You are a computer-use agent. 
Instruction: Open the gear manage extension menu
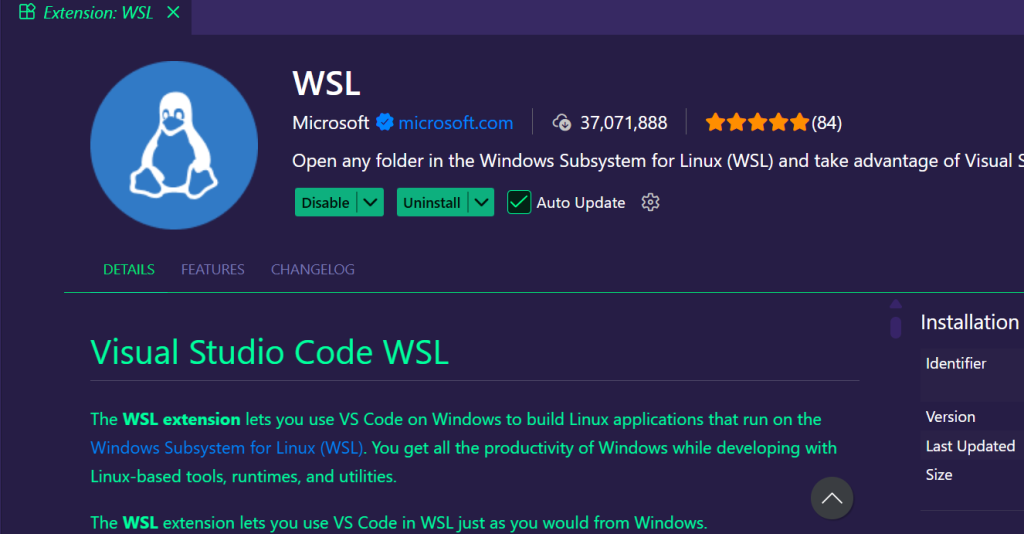tap(651, 203)
